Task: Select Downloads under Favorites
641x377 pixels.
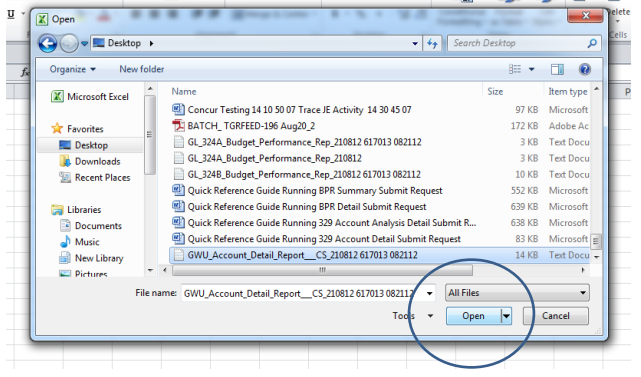Action: pos(90,162)
